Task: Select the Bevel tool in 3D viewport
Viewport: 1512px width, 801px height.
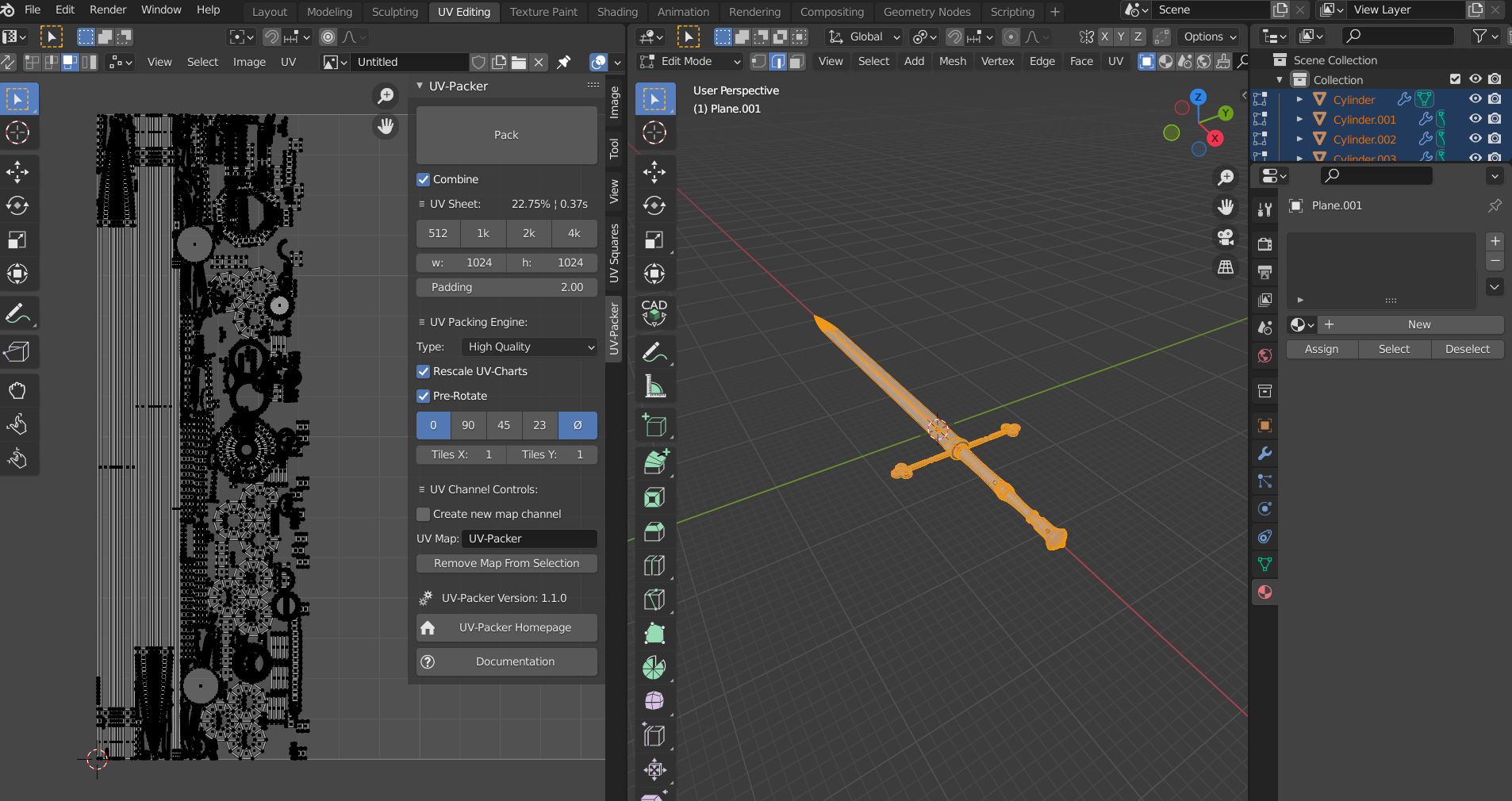Action: (x=654, y=531)
